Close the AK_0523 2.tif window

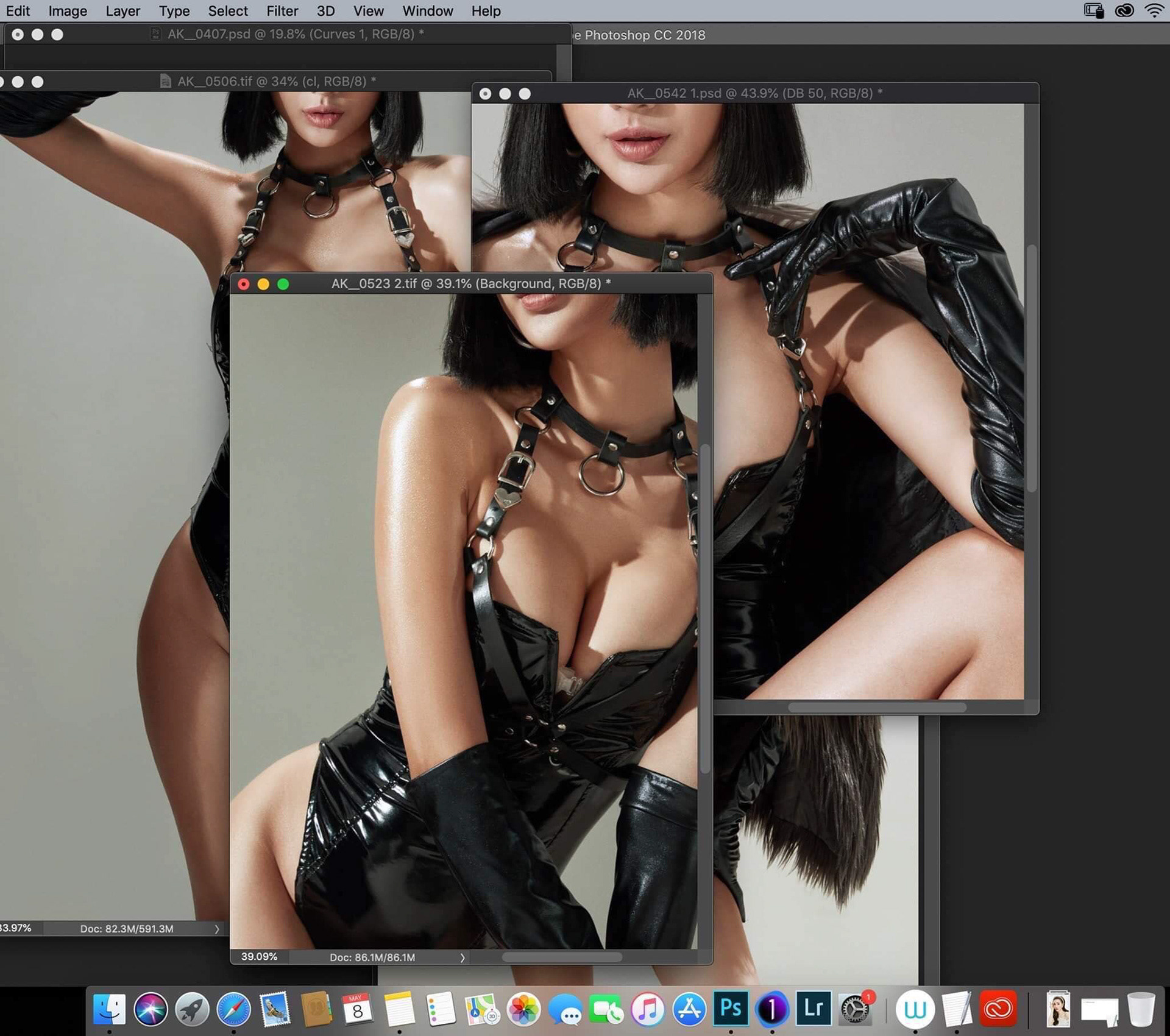[244, 284]
